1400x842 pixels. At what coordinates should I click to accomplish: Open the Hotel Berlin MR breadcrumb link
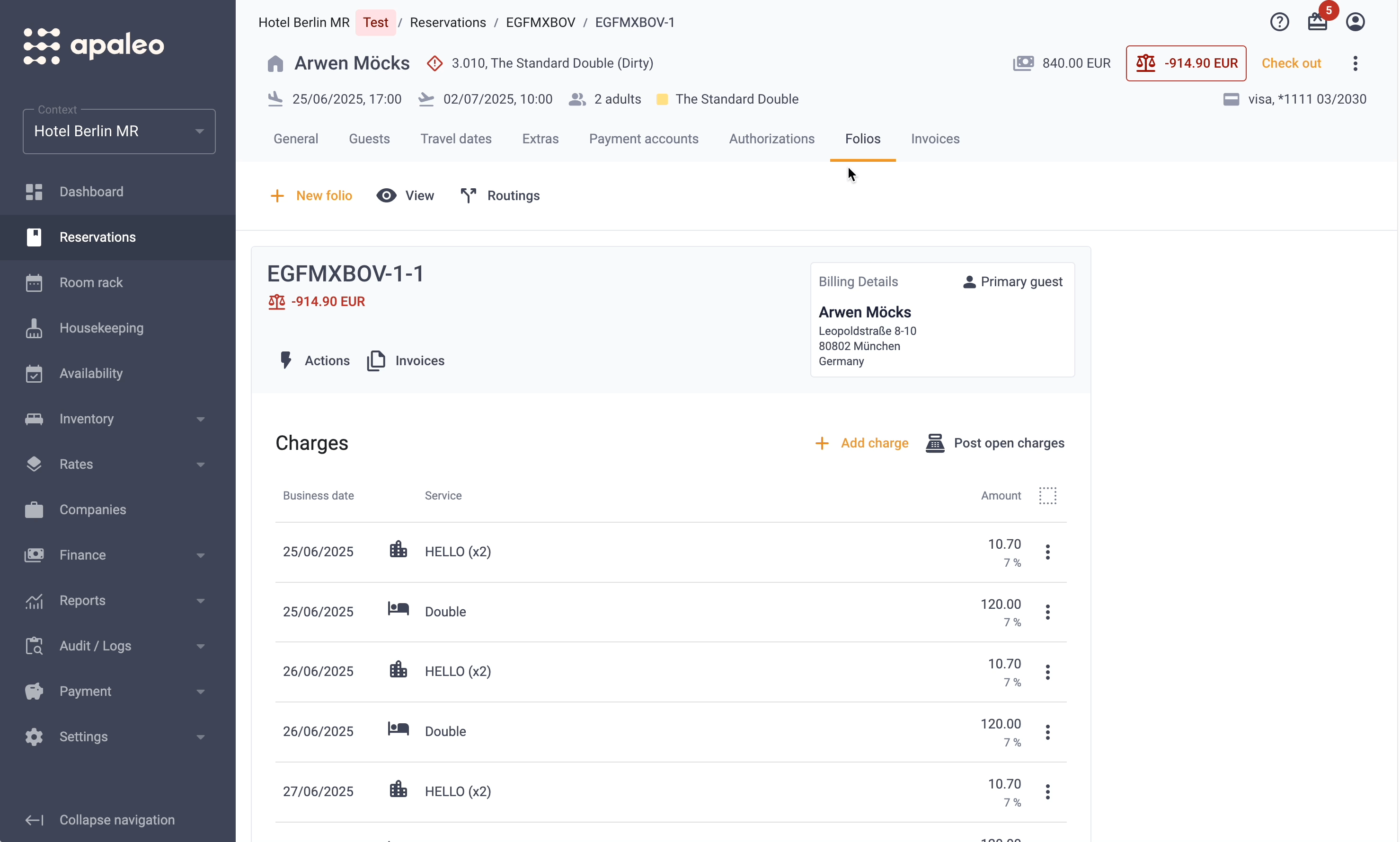[x=304, y=22]
